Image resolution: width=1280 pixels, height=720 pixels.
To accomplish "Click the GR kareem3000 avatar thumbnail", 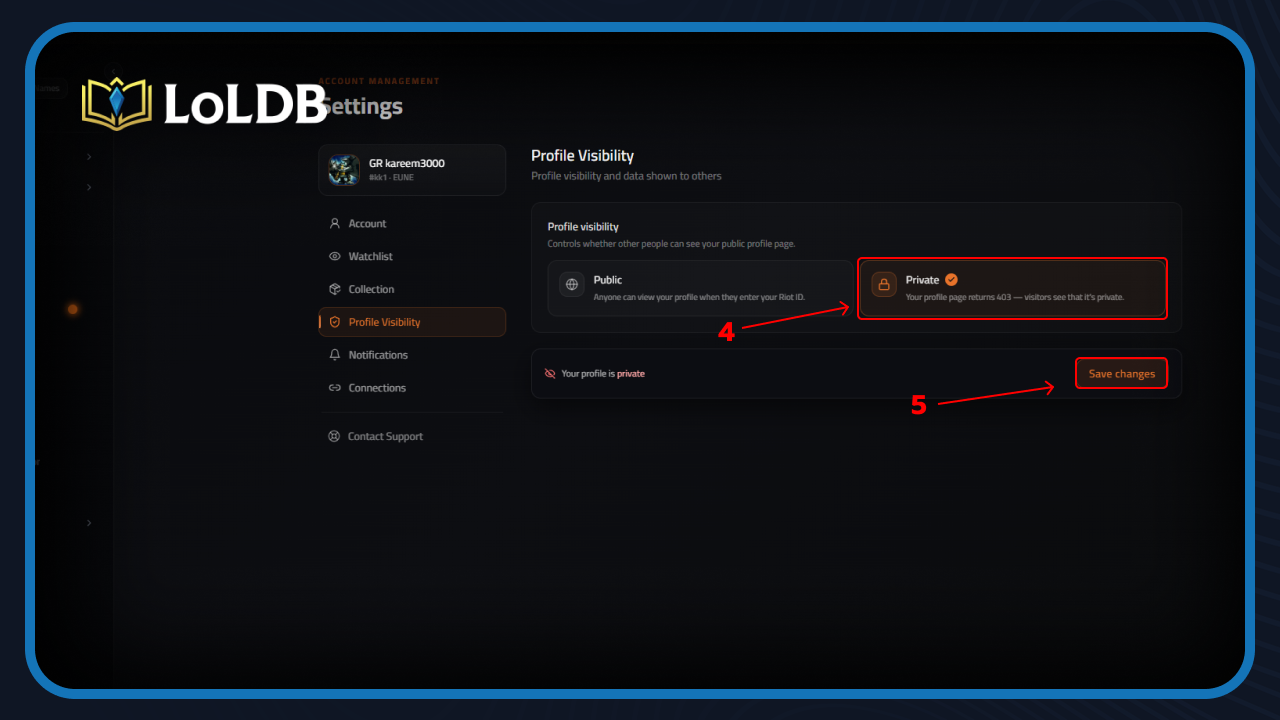I will coord(344,169).
